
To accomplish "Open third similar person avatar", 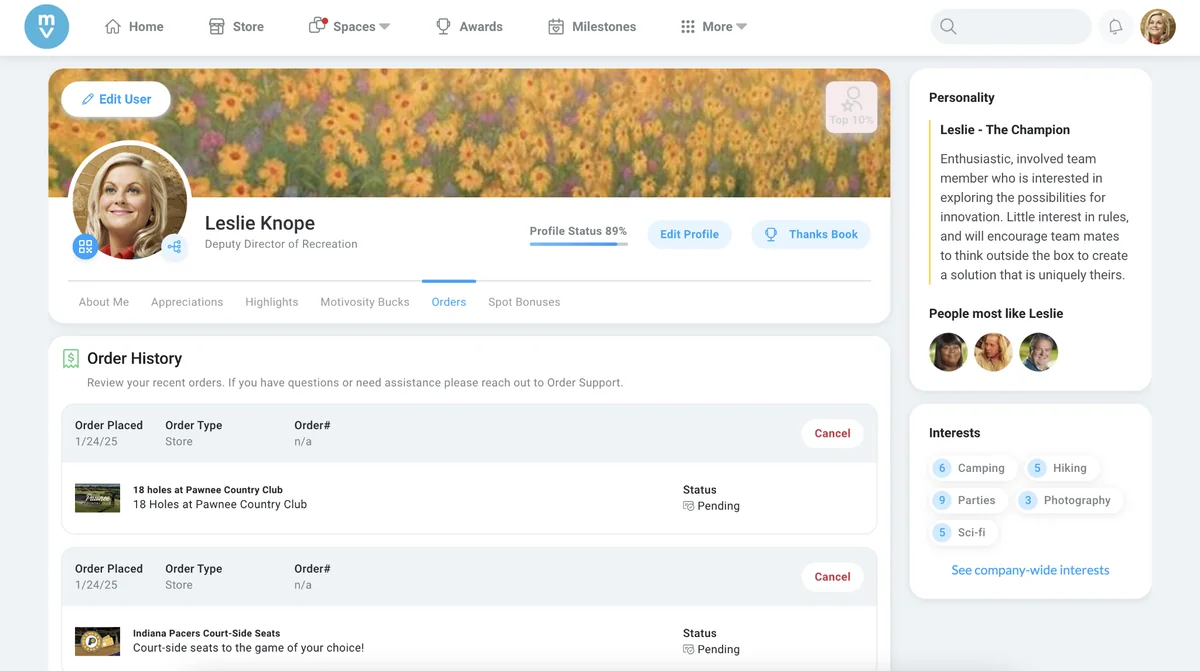I will [x=1039, y=352].
